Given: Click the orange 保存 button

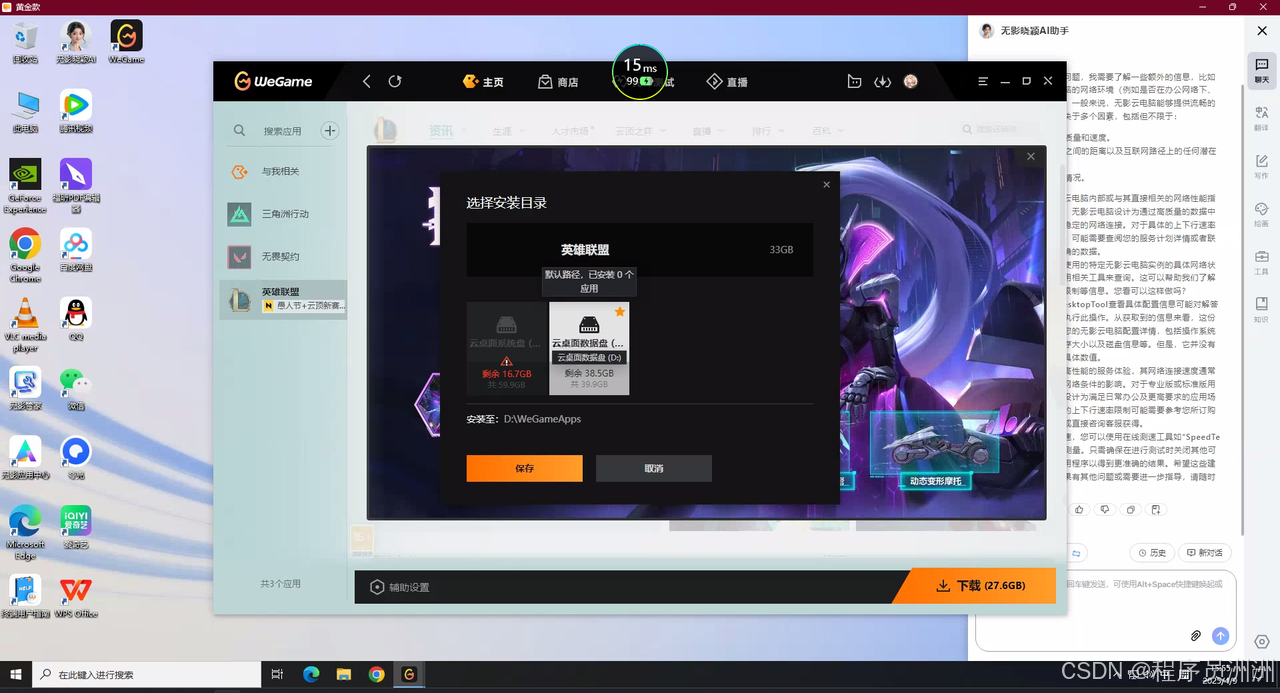Looking at the screenshot, I should click(524, 468).
